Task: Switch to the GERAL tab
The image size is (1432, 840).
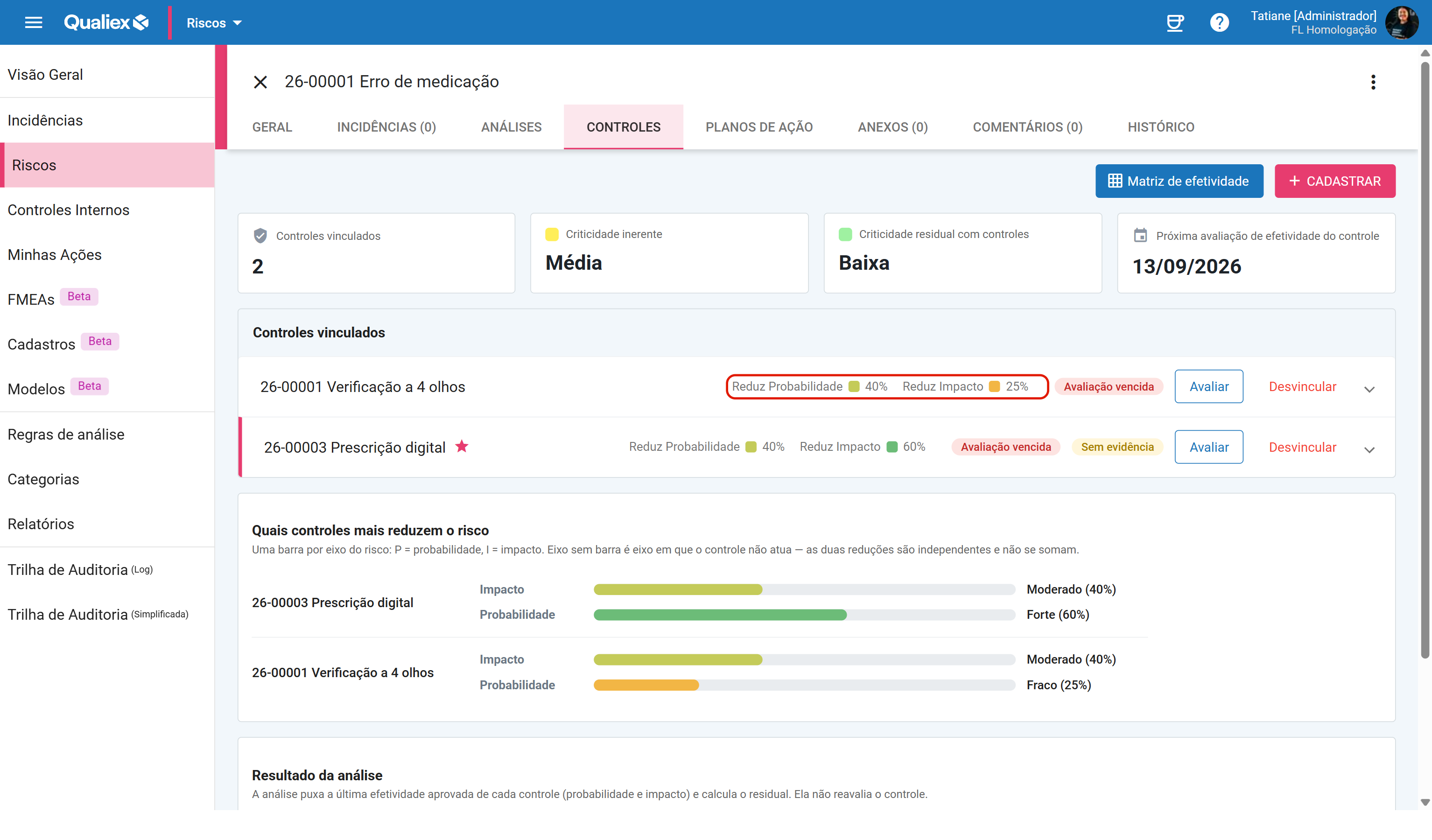Action: tap(272, 127)
